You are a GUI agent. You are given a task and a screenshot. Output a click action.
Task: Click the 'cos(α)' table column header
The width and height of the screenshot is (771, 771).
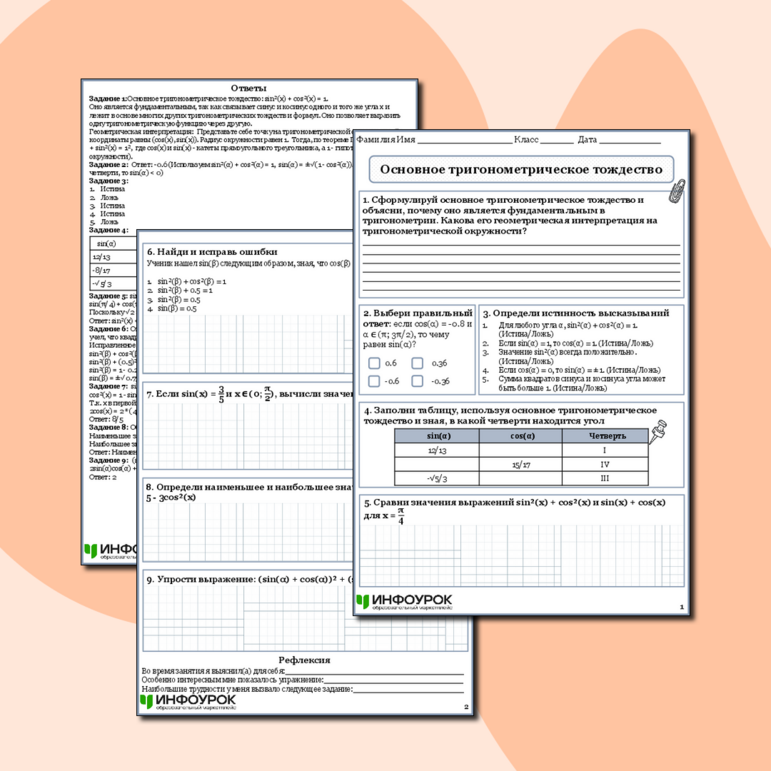tap(520, 436)
